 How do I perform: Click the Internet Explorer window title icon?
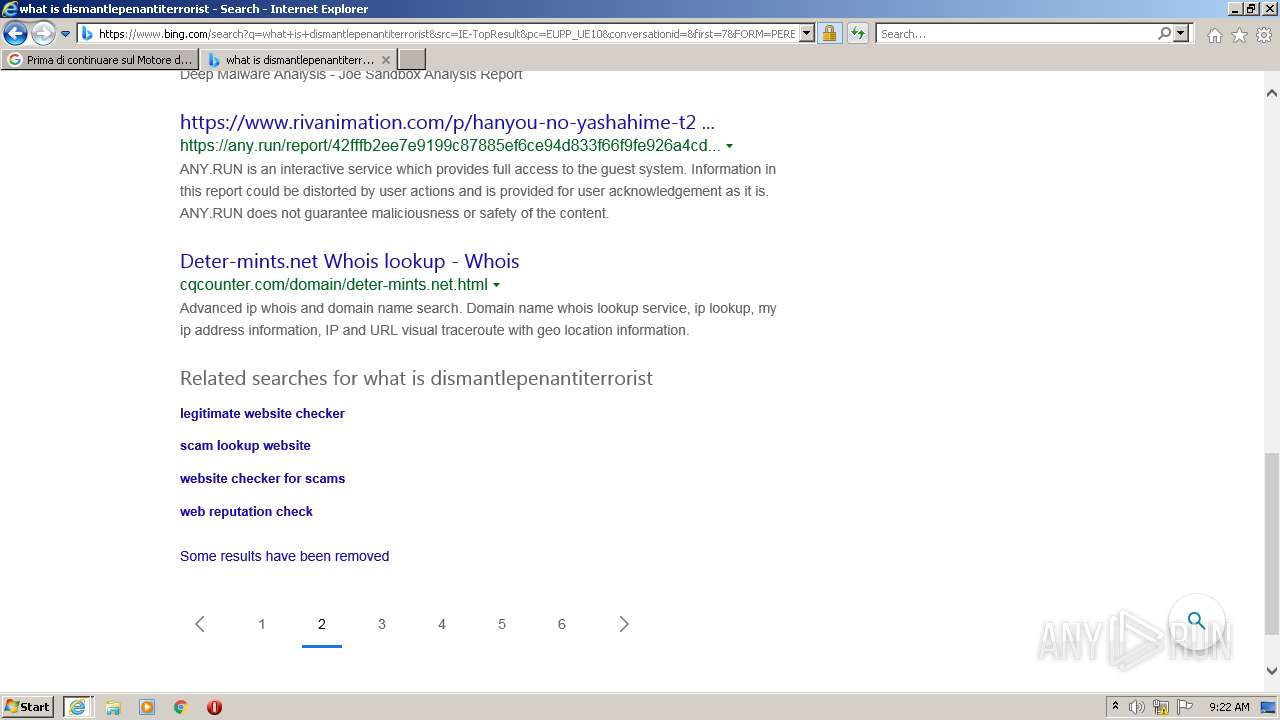10,9
